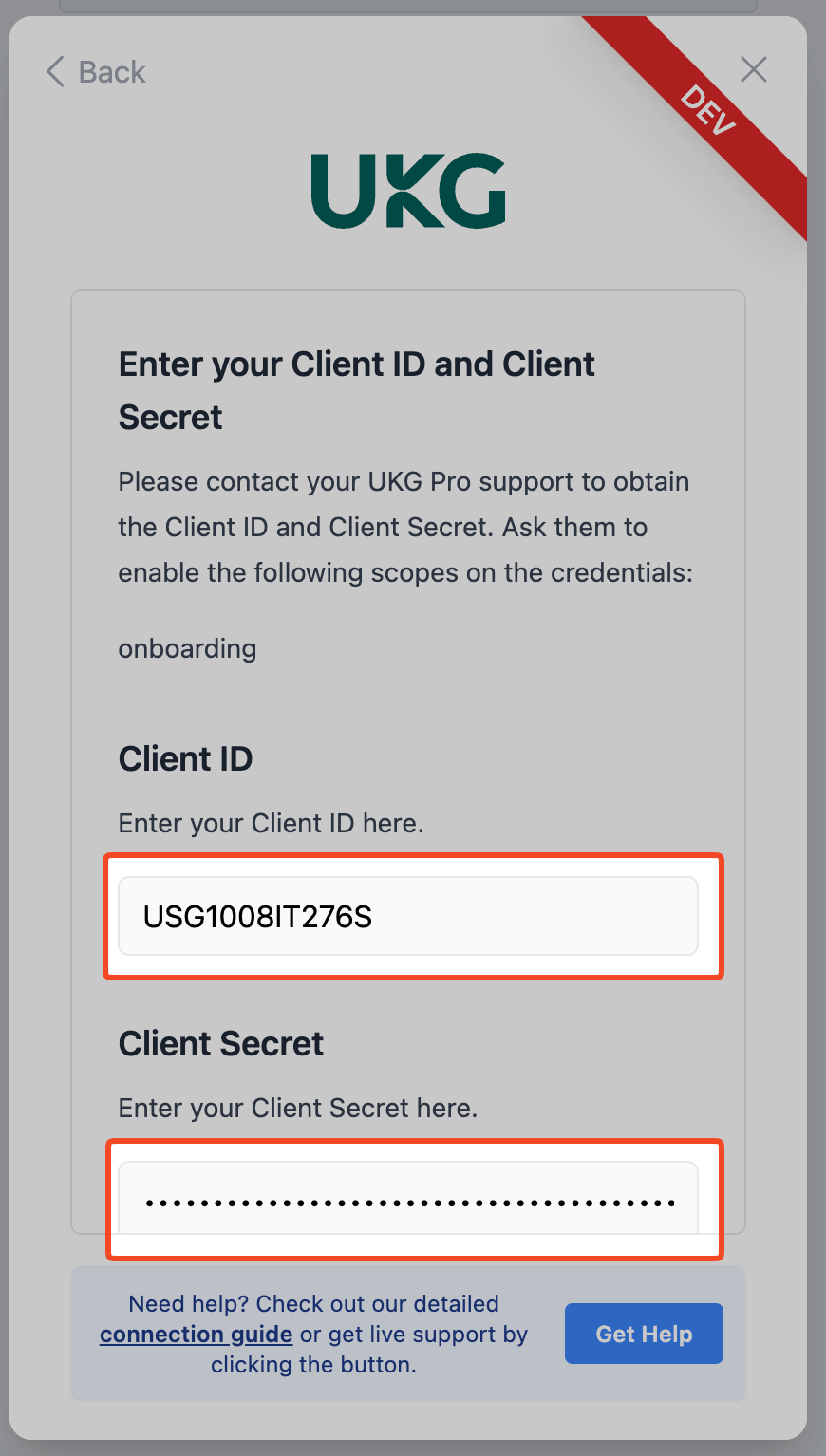Image resolution: width=826 pixels, height=1456 pixels.
Task: Click "Enter your Client Secret here." helper text
Action: point(297,1108)
